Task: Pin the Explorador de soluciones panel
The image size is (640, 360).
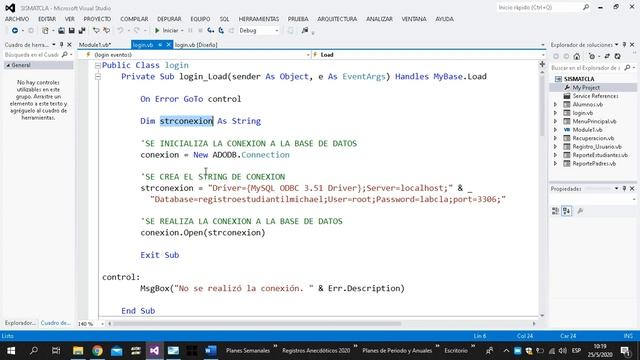Action: click(624, 44)
